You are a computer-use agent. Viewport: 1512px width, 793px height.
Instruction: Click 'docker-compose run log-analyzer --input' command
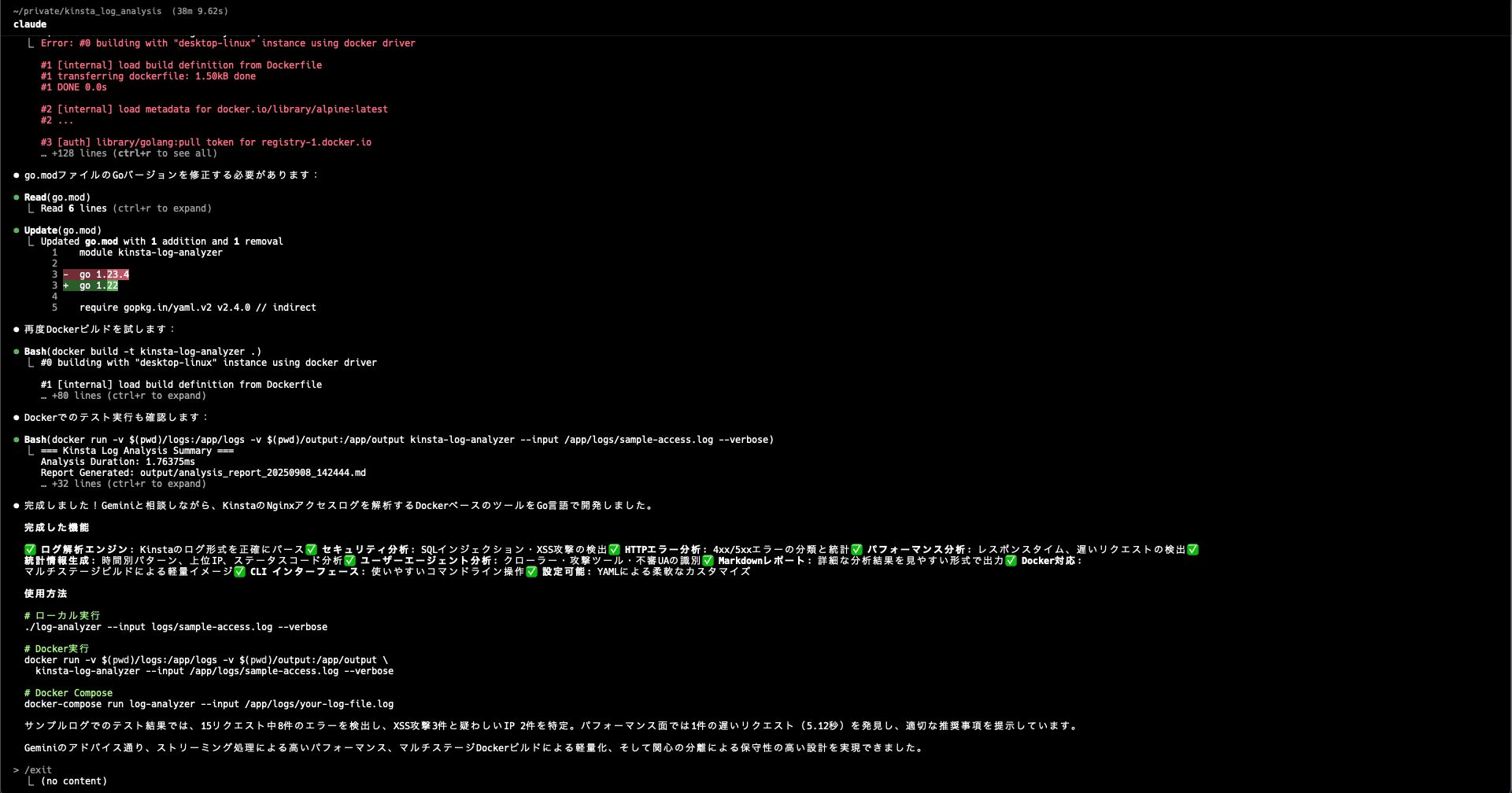[x=209, y=704]
